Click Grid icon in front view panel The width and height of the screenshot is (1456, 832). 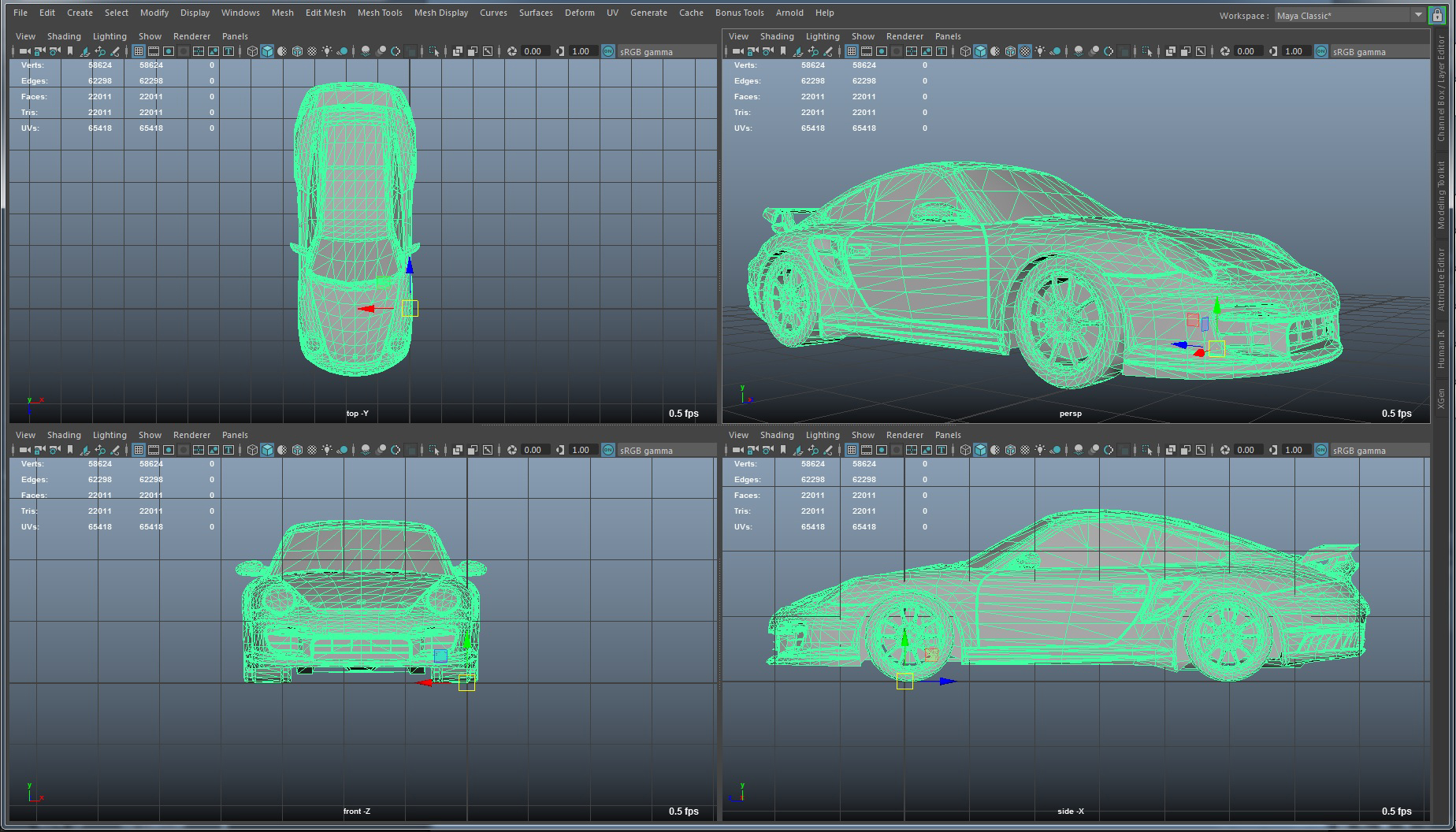click(139, 450)
